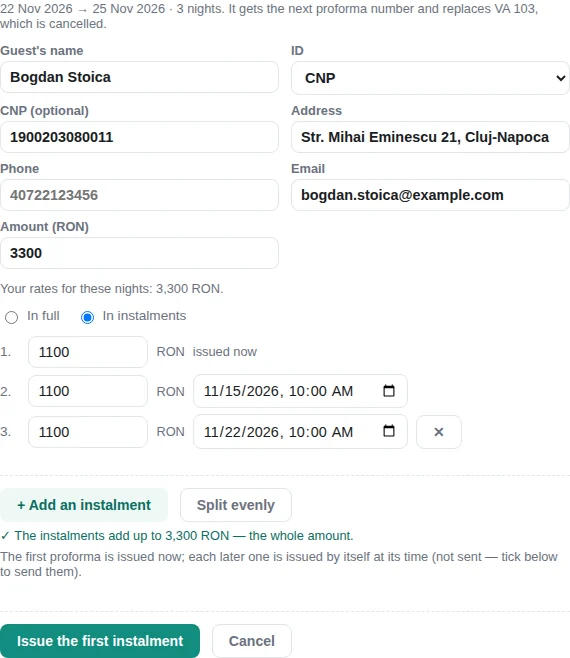The width and height of the screenshot is (570, 658).
Task: Click the Amount (RON) label
Action: point(44,227)
